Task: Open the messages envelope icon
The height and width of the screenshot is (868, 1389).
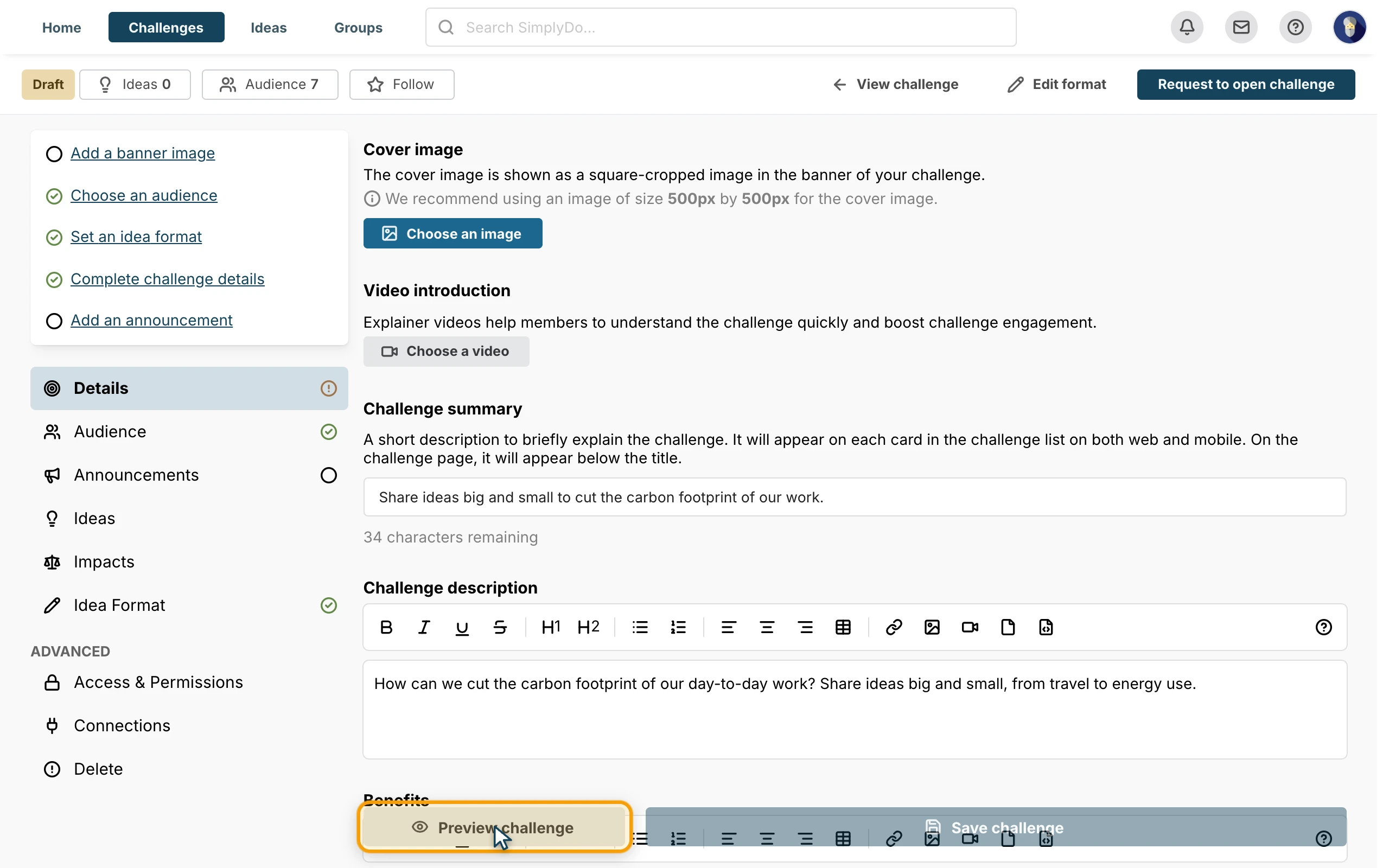Action: coord(1241,27)
